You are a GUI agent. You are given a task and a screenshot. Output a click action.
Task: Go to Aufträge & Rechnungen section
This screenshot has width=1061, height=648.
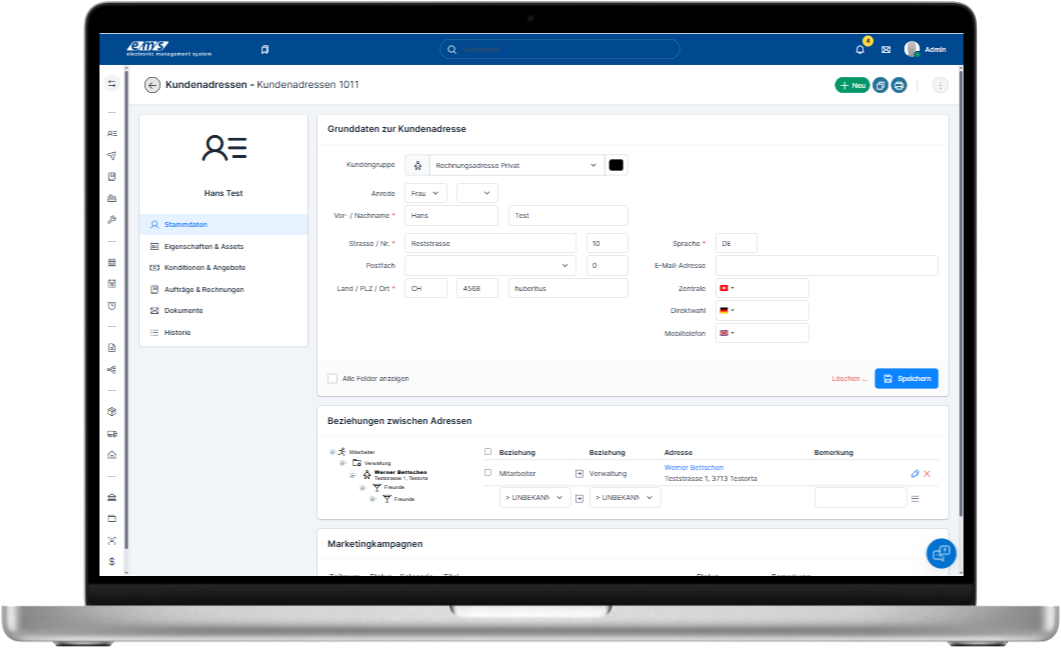204,289
